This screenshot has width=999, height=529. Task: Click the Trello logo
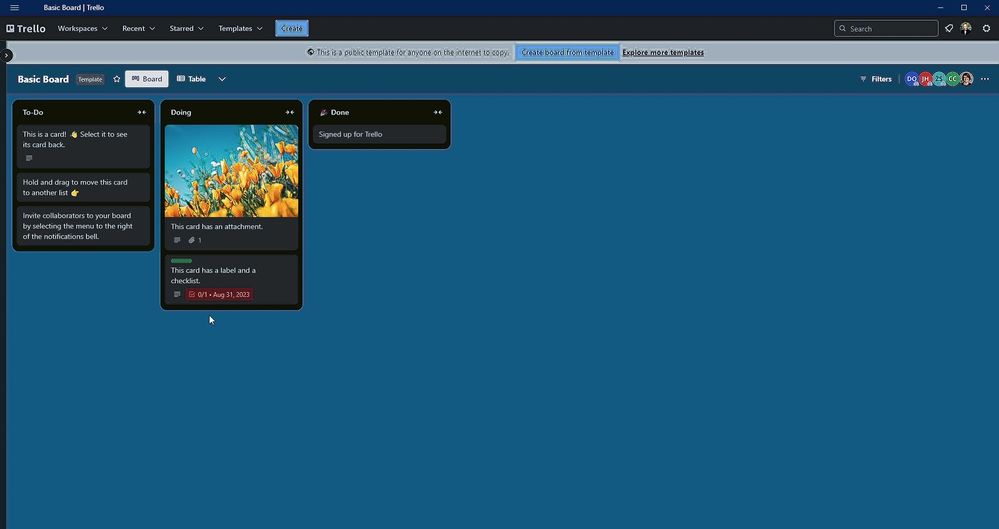[x=26, y=29]
